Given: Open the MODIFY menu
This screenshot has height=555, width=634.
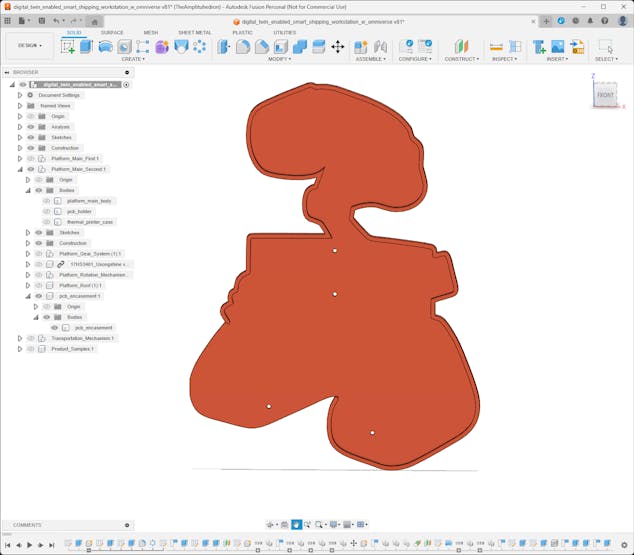Looking at the screenshot, I should point(280,59).
